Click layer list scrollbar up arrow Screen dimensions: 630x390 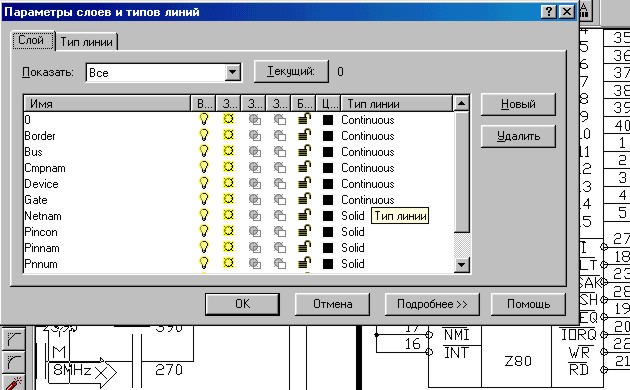(461, 104)
